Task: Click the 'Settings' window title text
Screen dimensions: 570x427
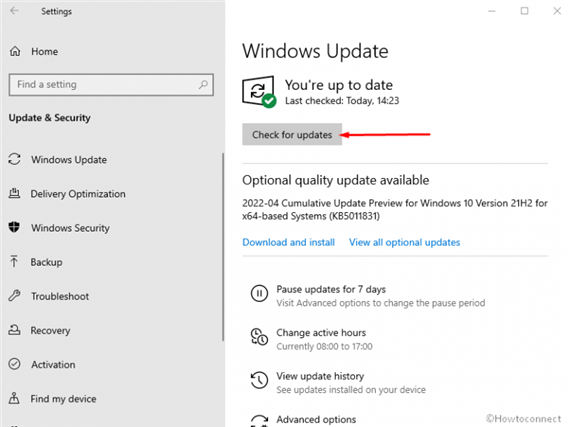Action: click(56, 11)
